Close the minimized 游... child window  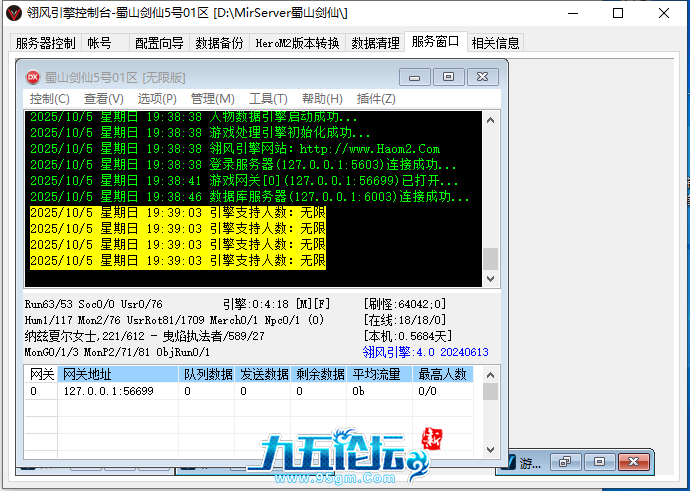pos(632,462)
